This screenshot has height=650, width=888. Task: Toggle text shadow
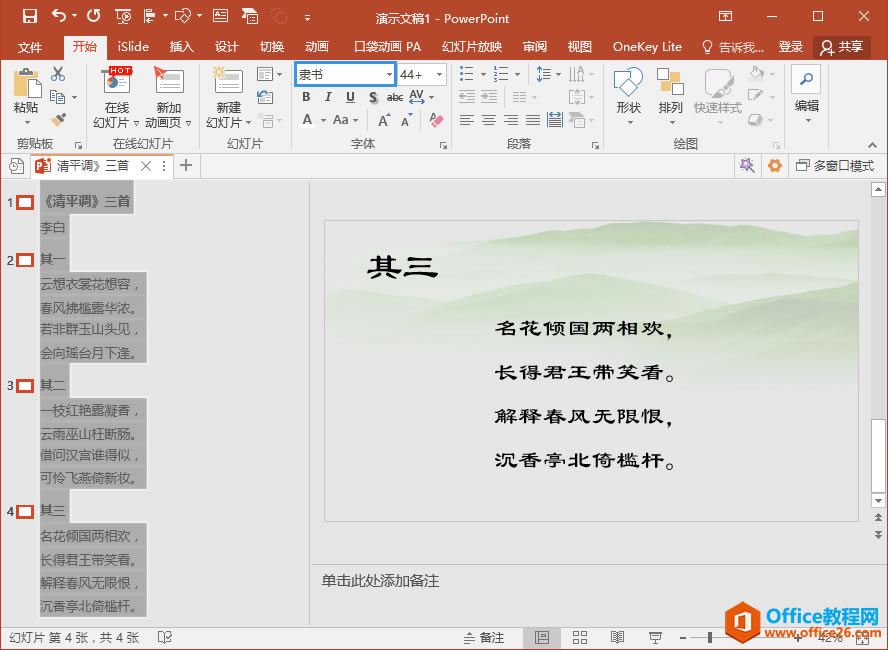(373, 97)
